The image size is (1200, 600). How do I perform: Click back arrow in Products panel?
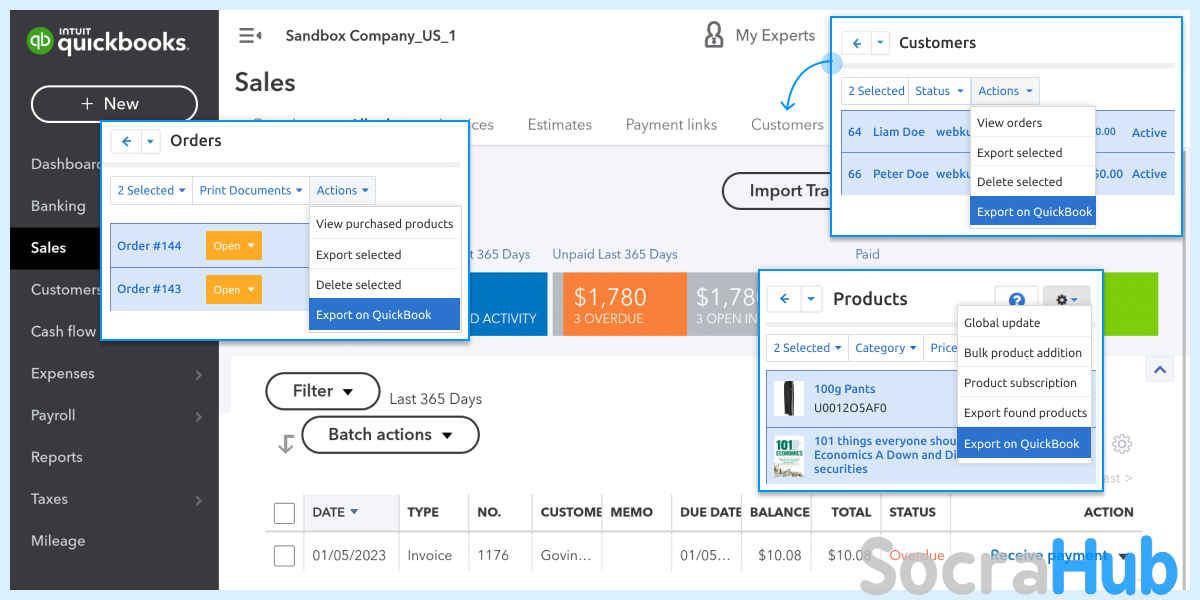coord(784,299)
